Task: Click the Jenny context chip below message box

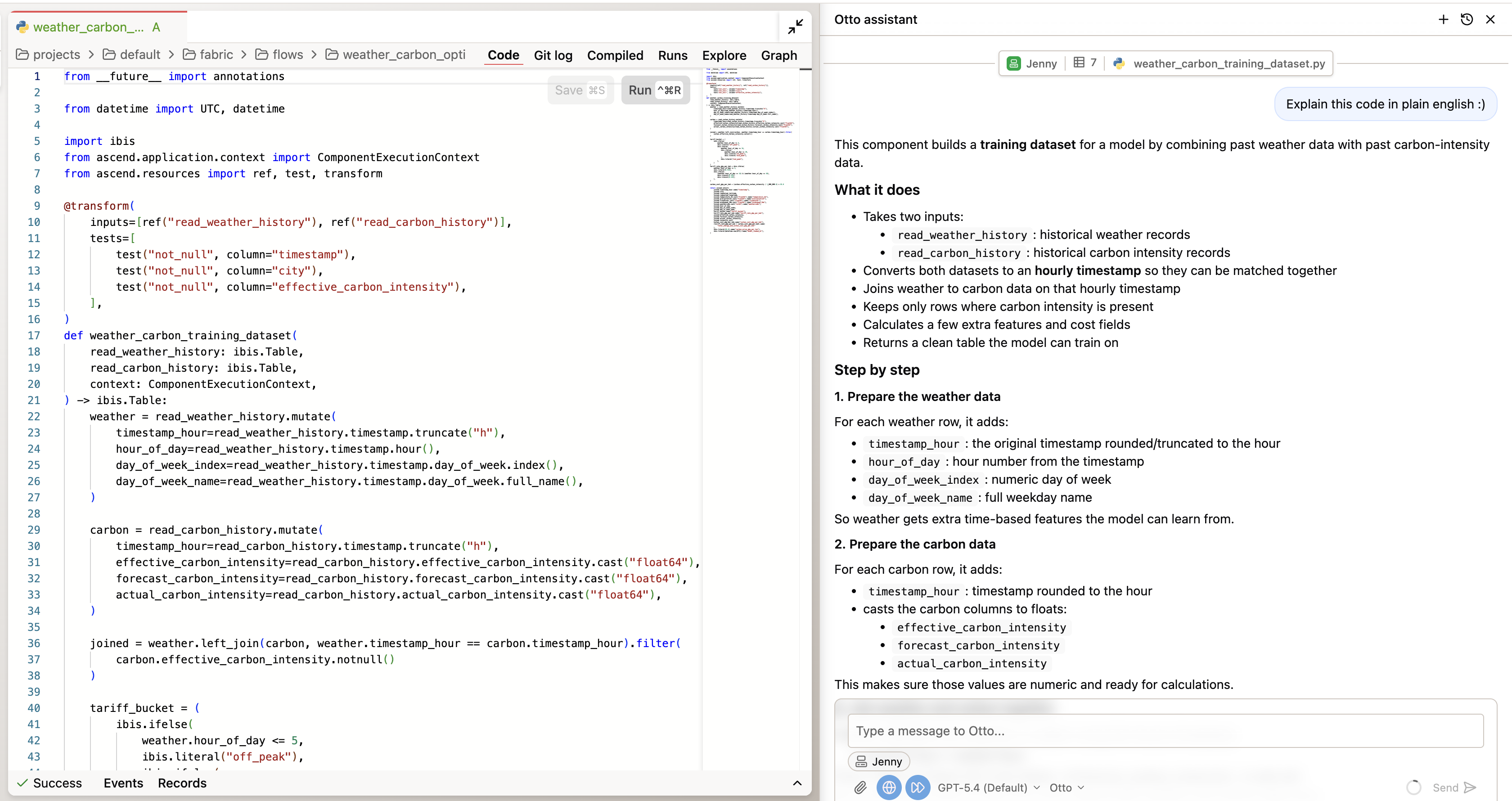Action: [x=879, y=762]
